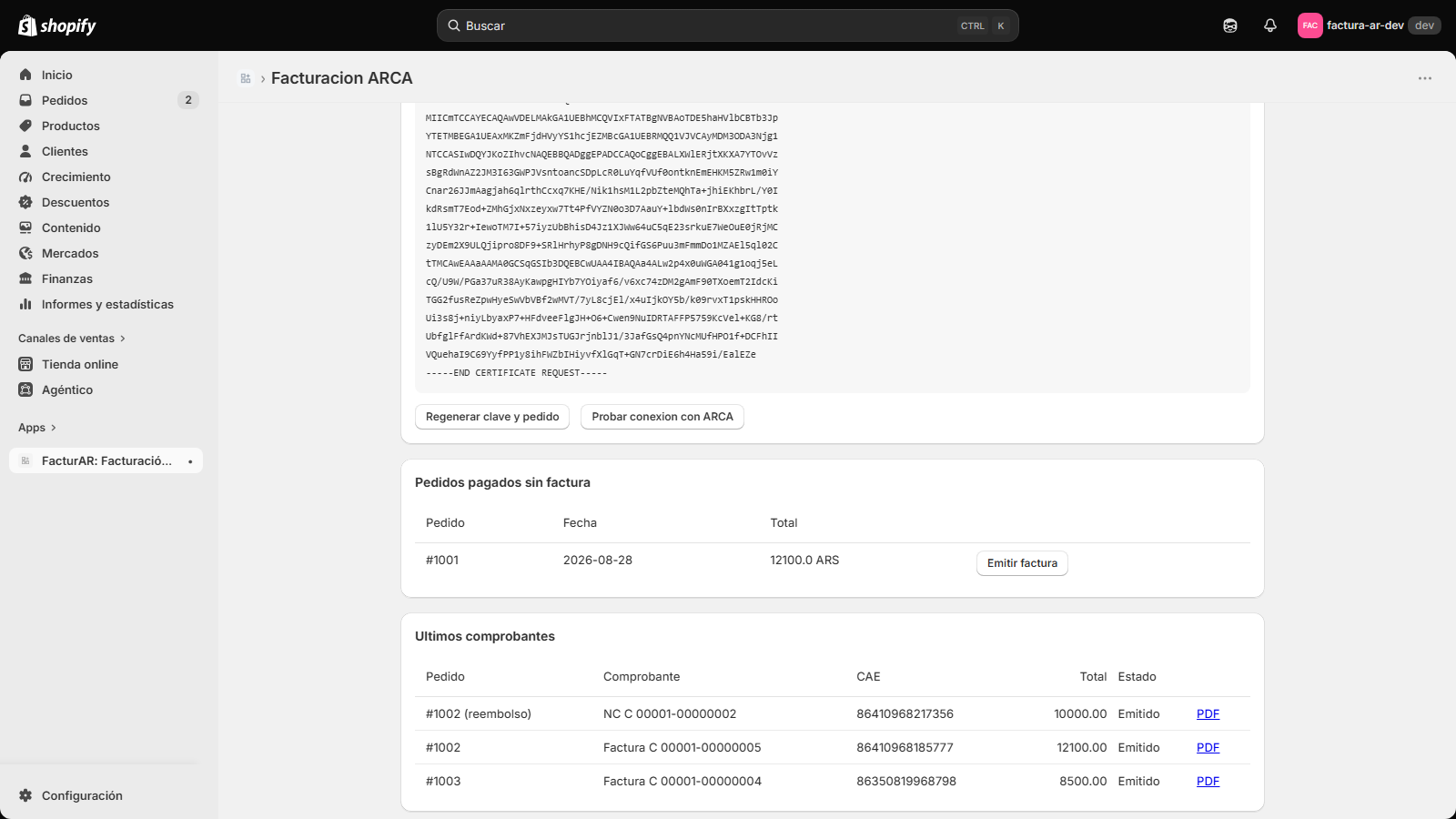This screenshot has width=1456, height=819.
Task: Focus the Buscar search field
Action: click(x=728, y=25)
